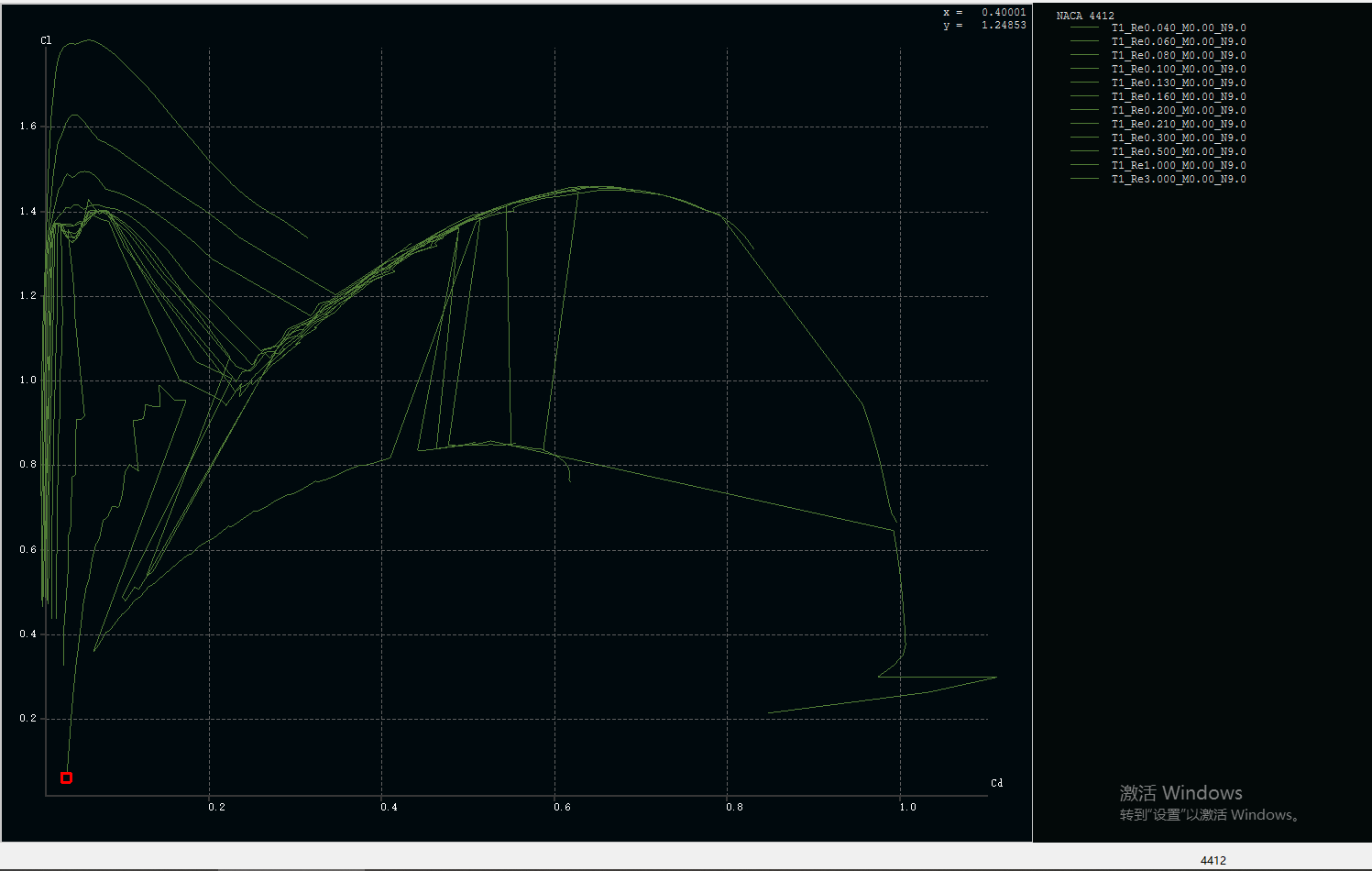
Task: Click the 0.6 tick label on Cd axis
Action: [562, 807]
